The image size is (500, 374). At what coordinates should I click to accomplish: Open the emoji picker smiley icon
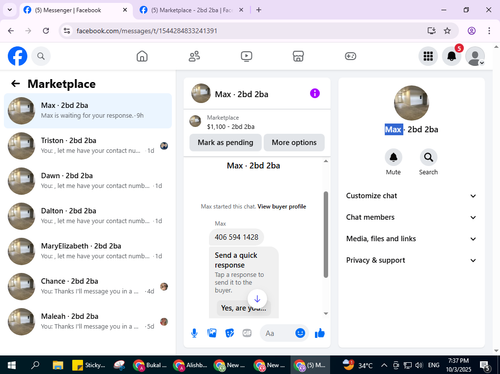pos(300,333)
